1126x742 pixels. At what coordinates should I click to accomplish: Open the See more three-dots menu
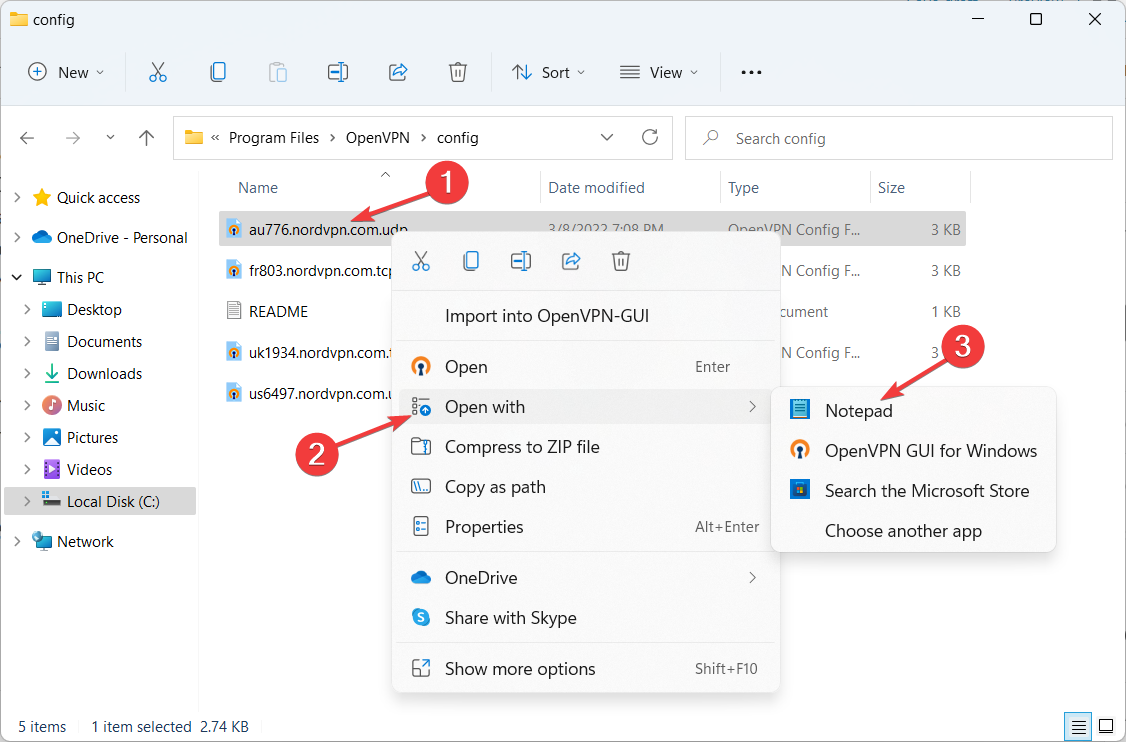coord(751,72)
